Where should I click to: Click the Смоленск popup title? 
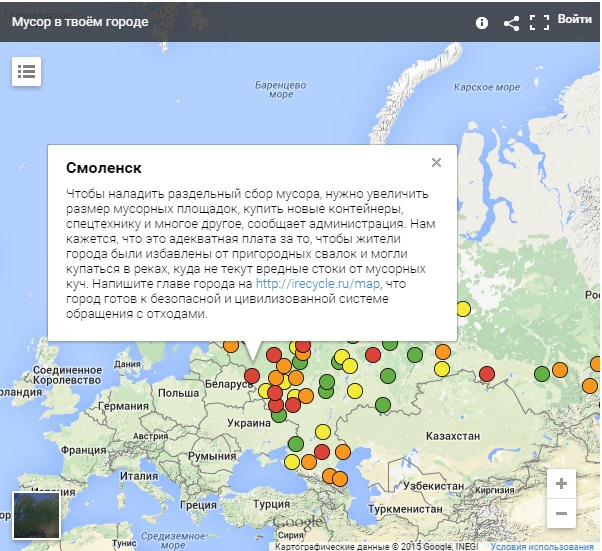[104, 168]
